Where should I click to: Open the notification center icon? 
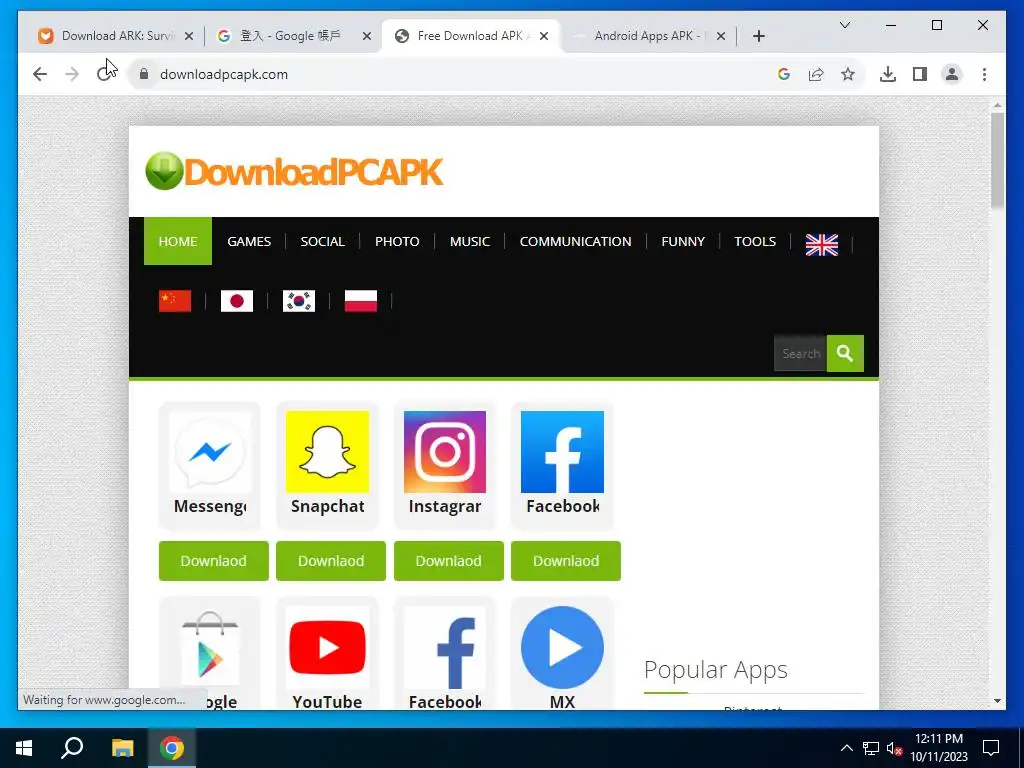click(x=991, y=748)
